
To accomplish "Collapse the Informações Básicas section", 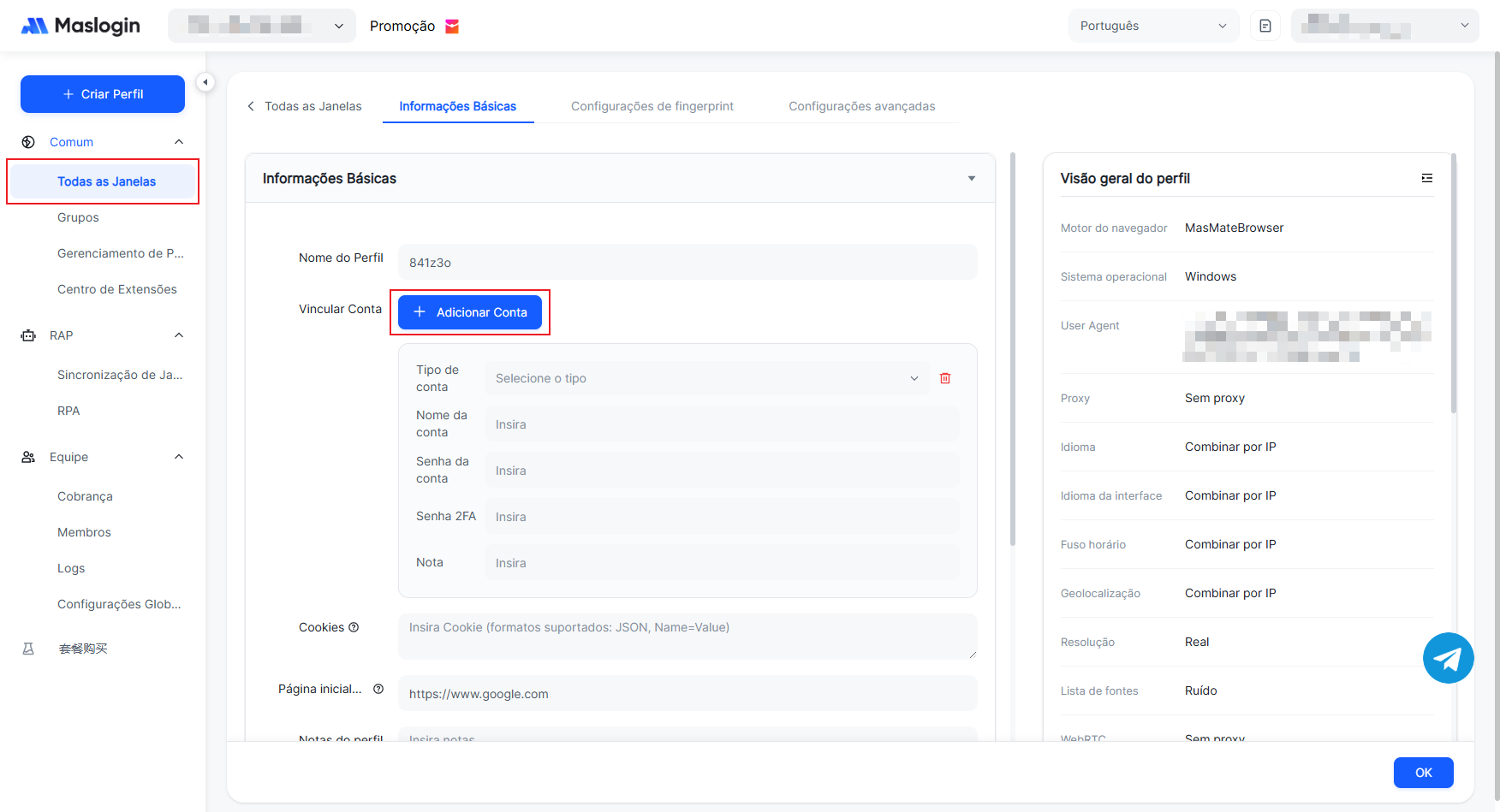I will [x=971, y=178].
